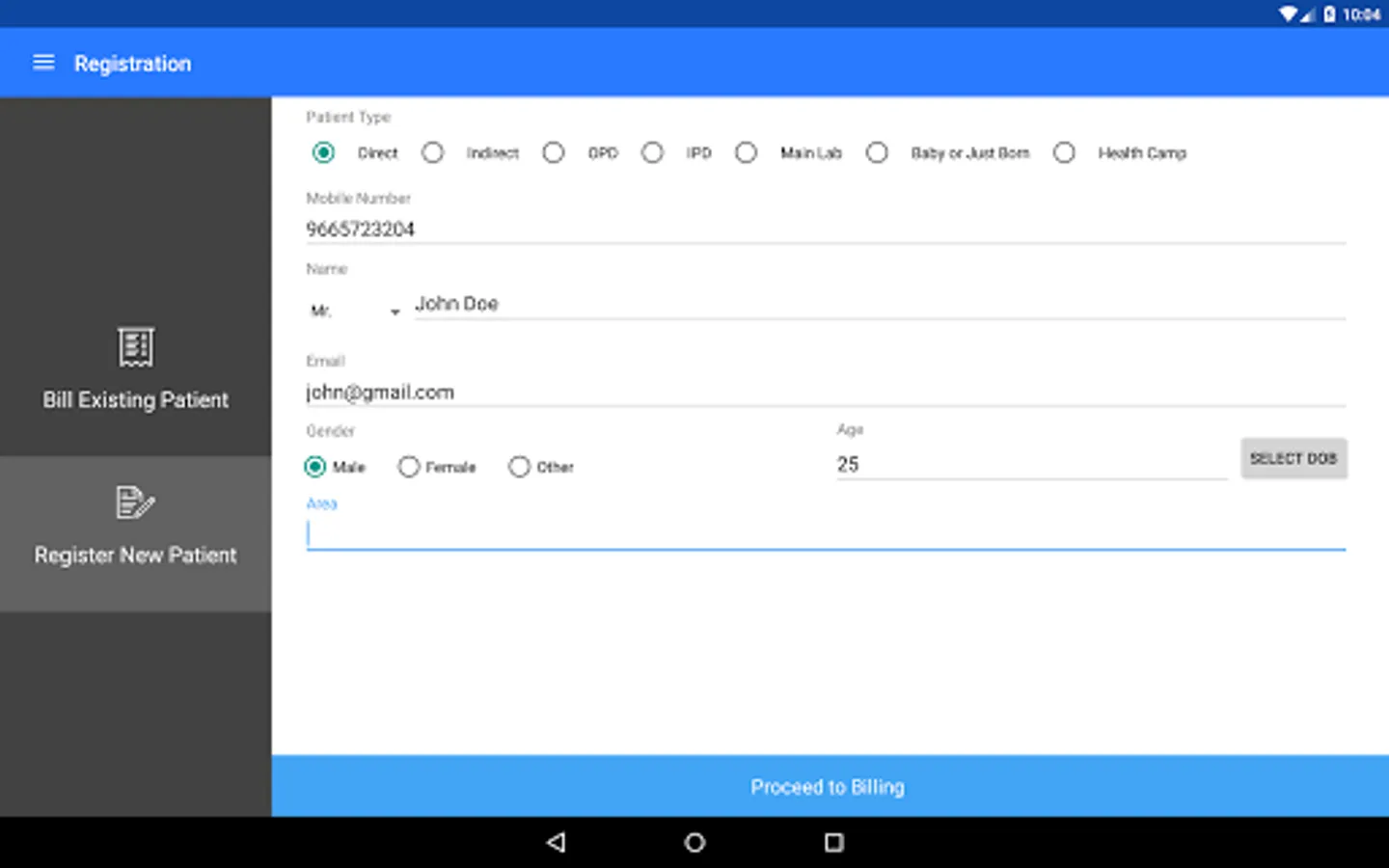
Task: Focus the Mobile Number field
Action: [x=826, y=229]
